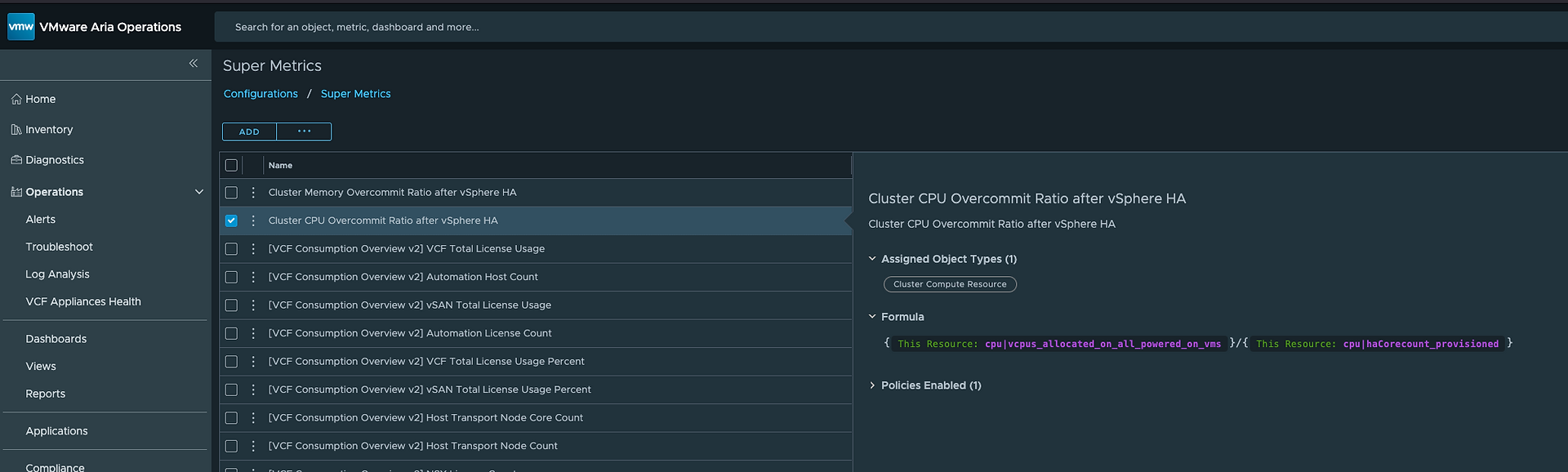The width and height of the screenshot is (1568, 472).
Task: Open actions menu for VCF Total License Usage row
Action: coord(253,249)
